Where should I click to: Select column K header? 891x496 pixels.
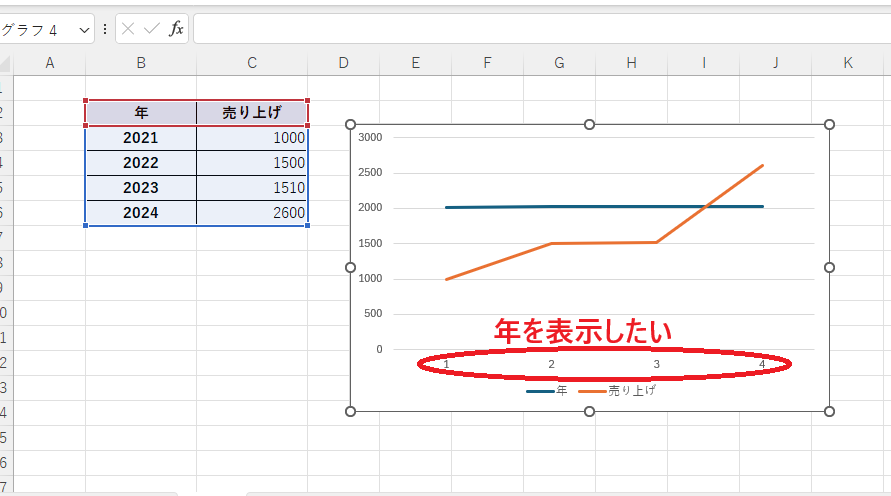pyautogui.click(x=848, y=63)
